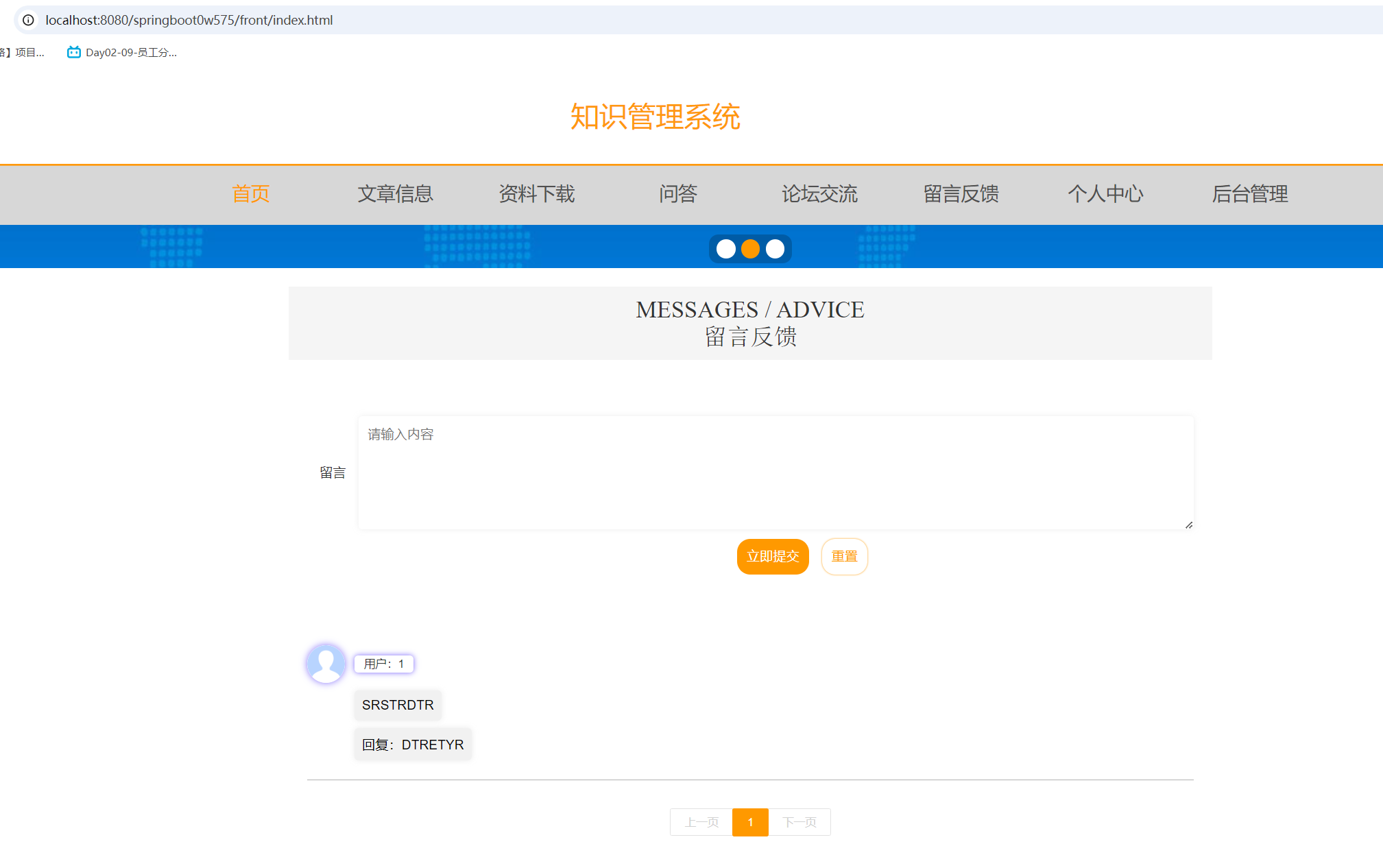Screen dimensions: 1383x868
Task: Open the Day02-09 bookmark in the bookmarks bar
Action: coord(122,51)
